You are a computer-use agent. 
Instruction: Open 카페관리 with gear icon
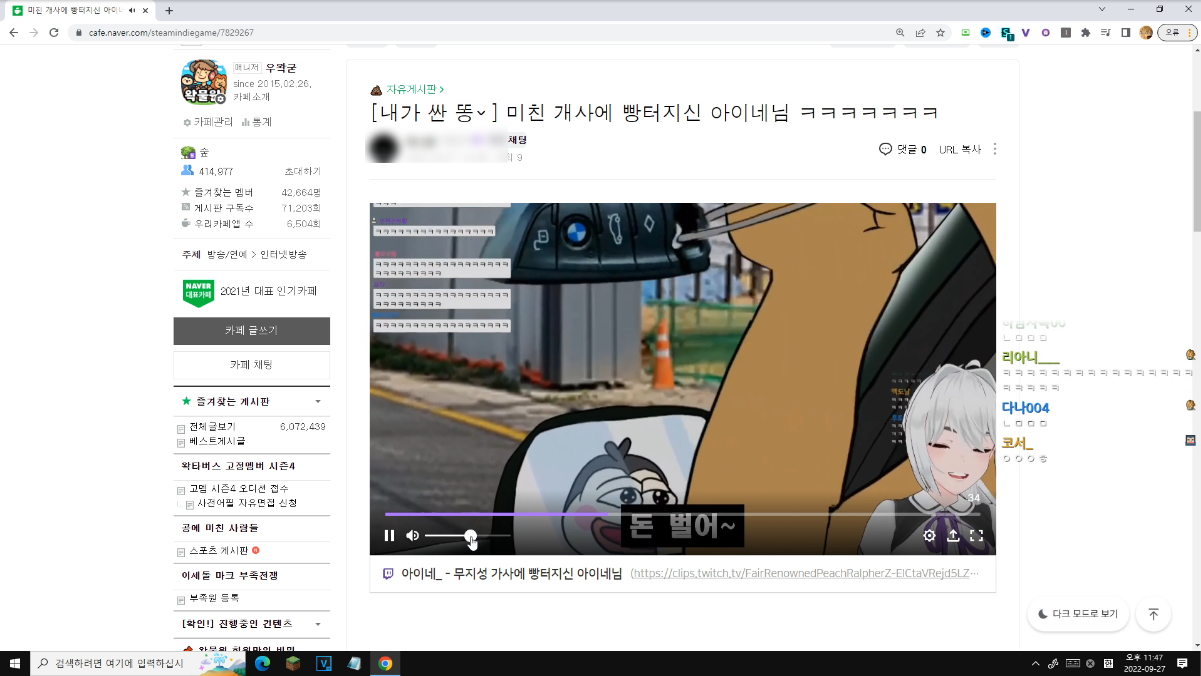[207, 122]
